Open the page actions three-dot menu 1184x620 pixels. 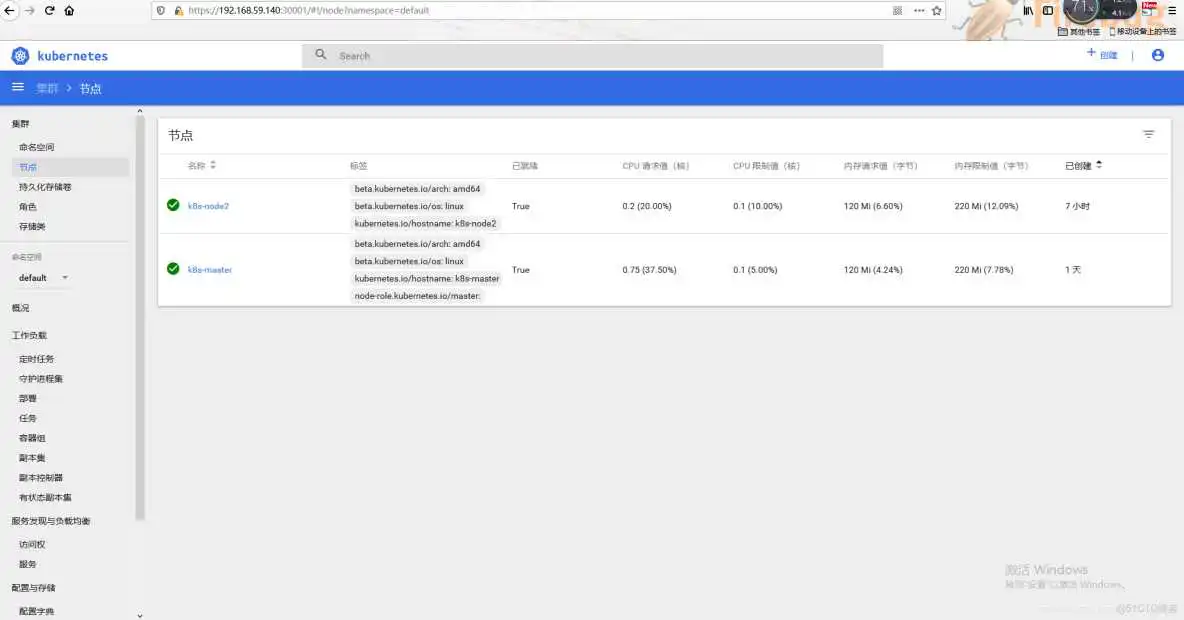(x=919, y=11)
